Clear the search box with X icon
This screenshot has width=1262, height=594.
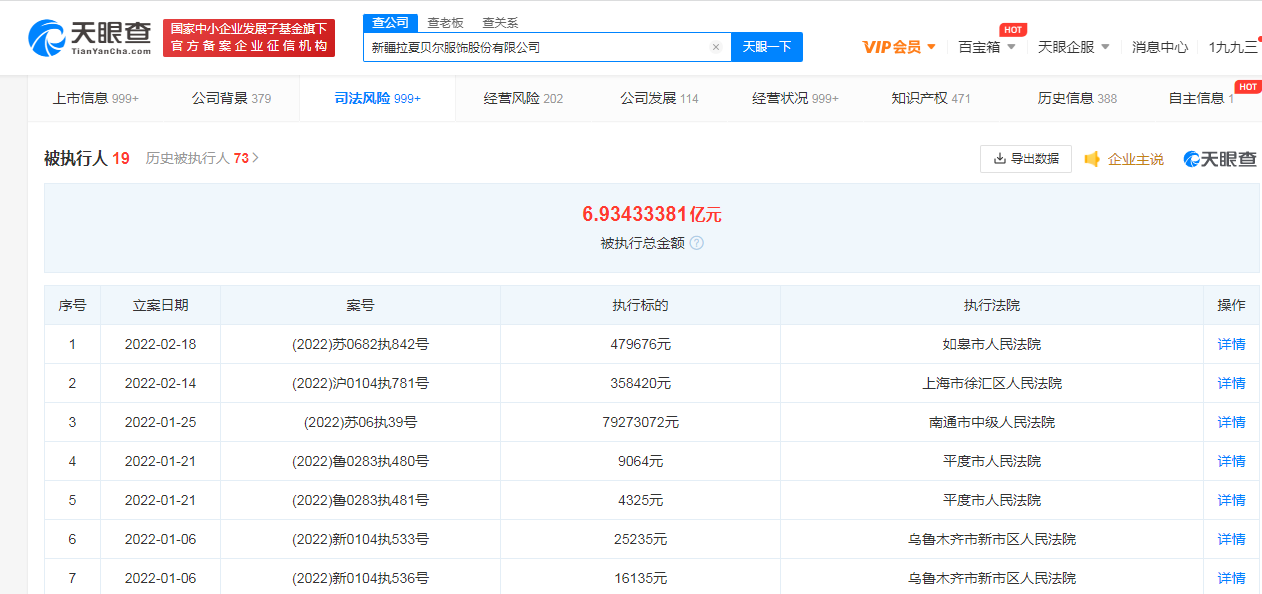(x=716, y=47)
